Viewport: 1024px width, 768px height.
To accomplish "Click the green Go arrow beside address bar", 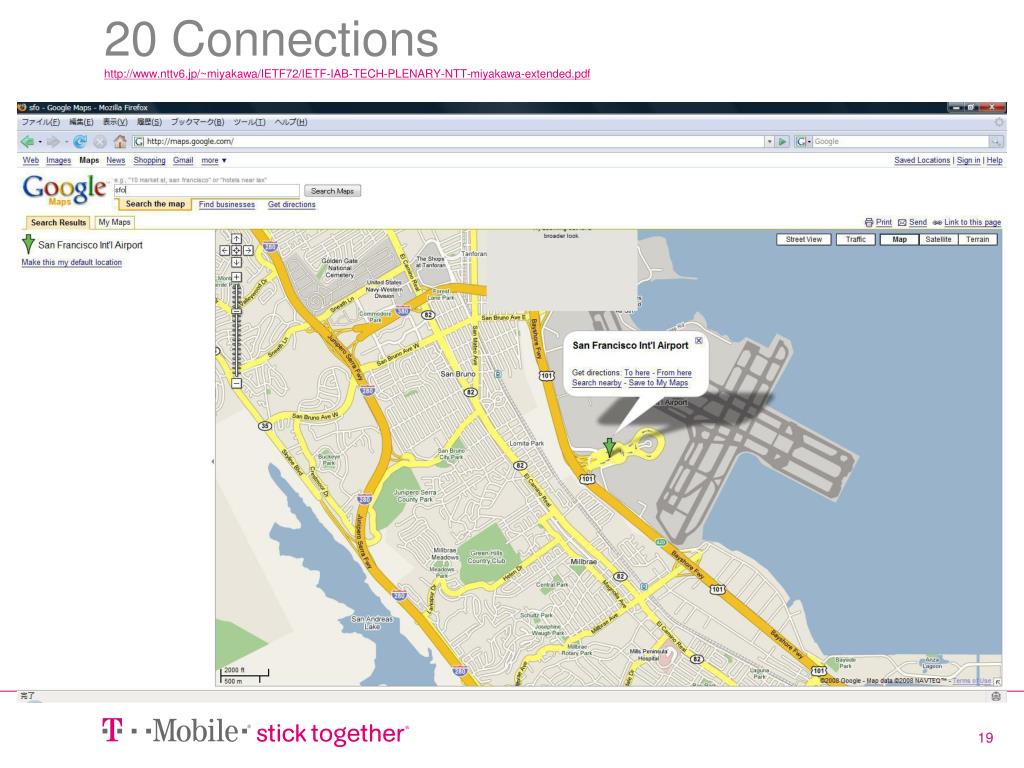I will point(782,141).
